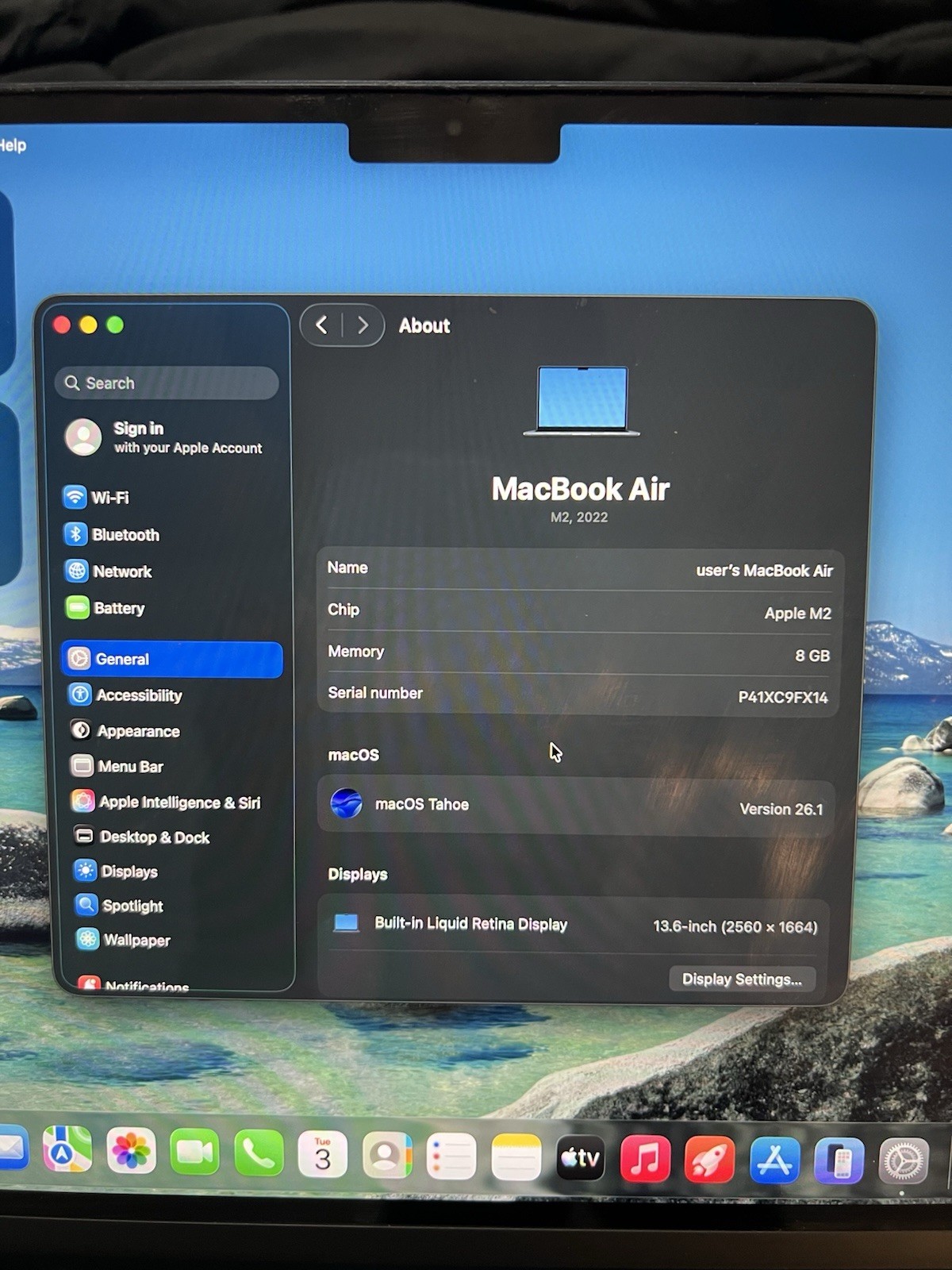
Task: Click the 8 GB memory value
Action: pyautogui.click(x=812, y=656)
